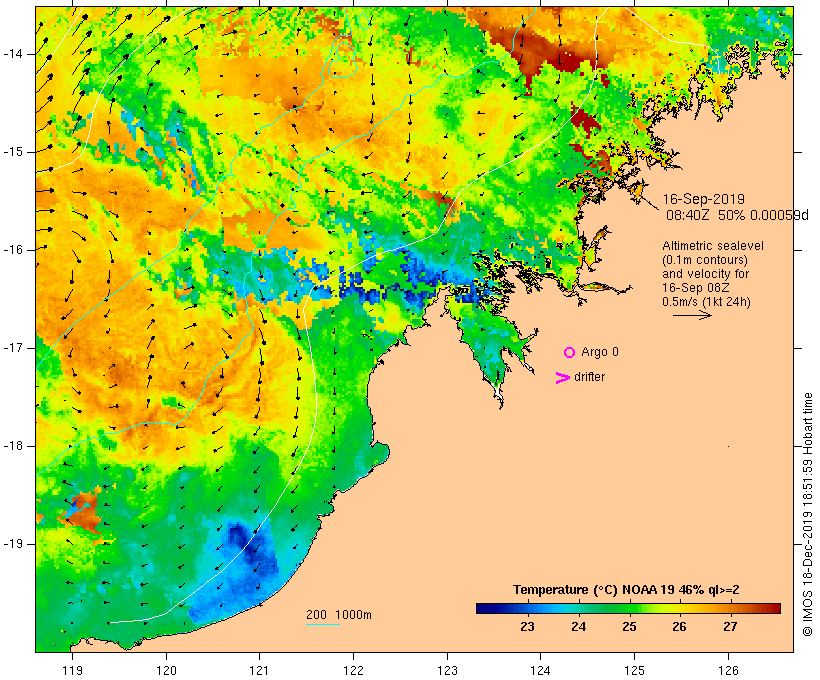Screen dimensions: 820x680
Task: Click the -19 latitude axis label
Action: click(13, 544)
